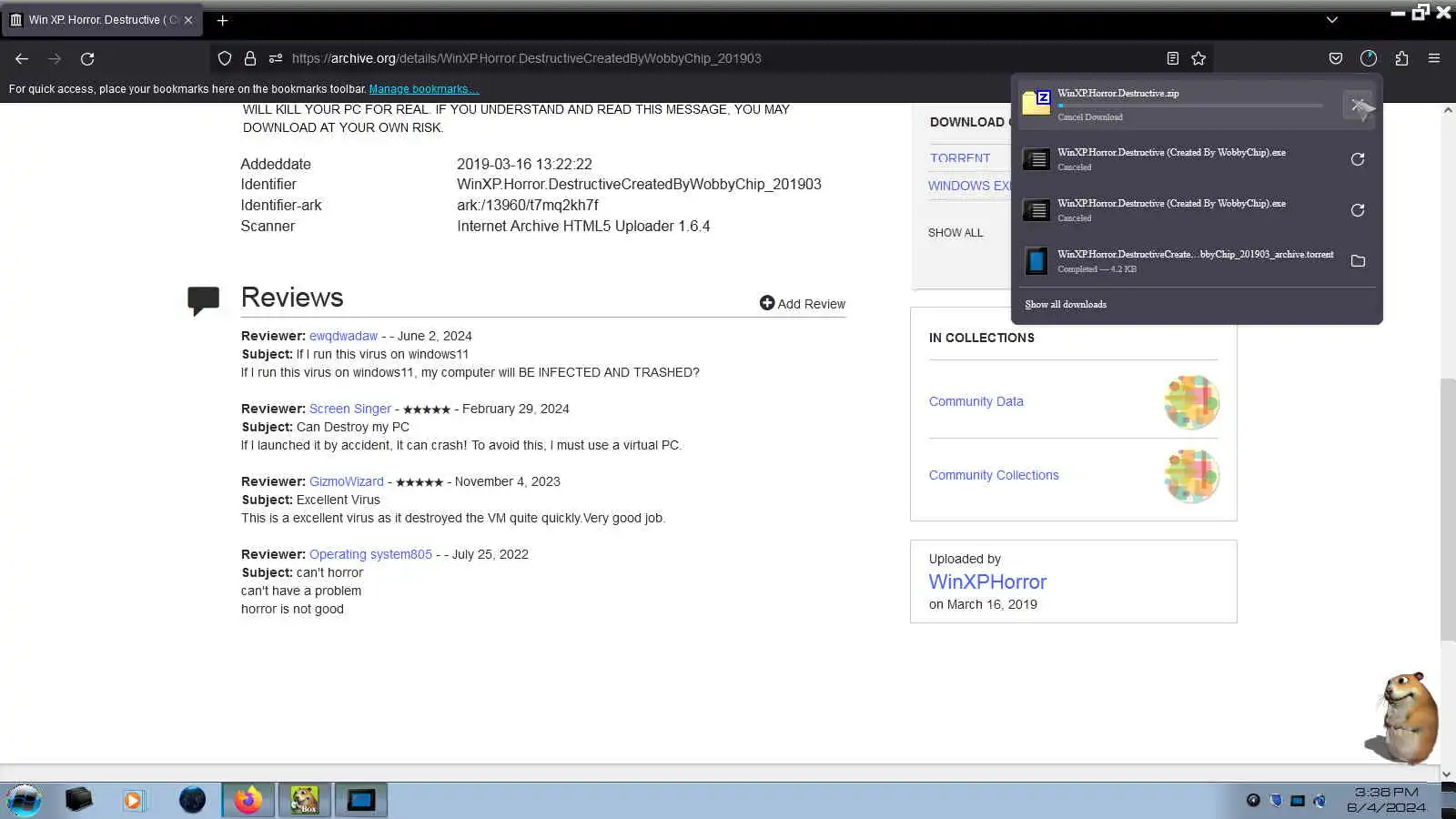The width and height of the screenshot is (1456, 819).
Task: Retry second canceled WobbyChip.exe download
Action: [x=1358, y=210]
